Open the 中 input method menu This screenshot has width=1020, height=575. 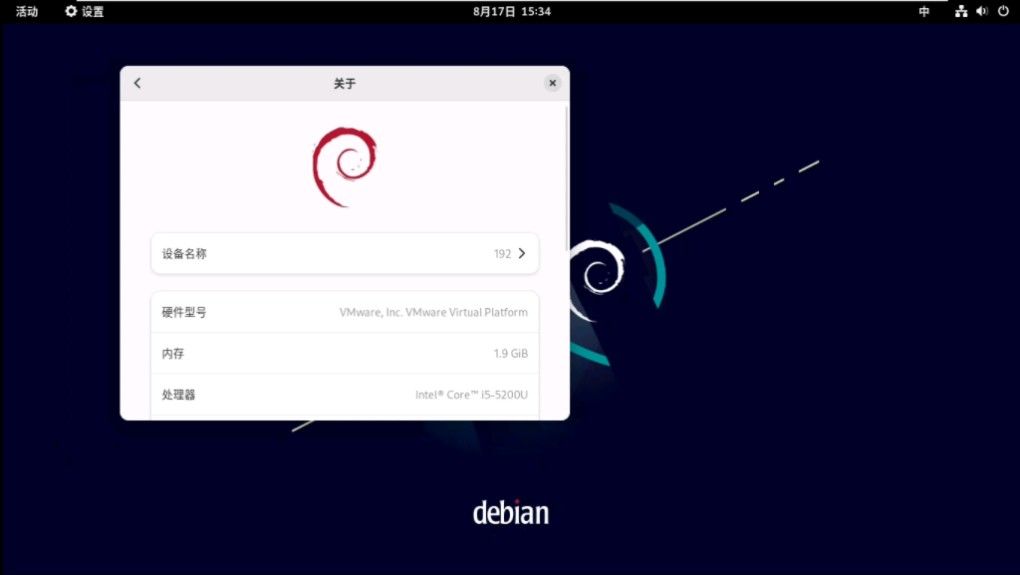(924, 11)
